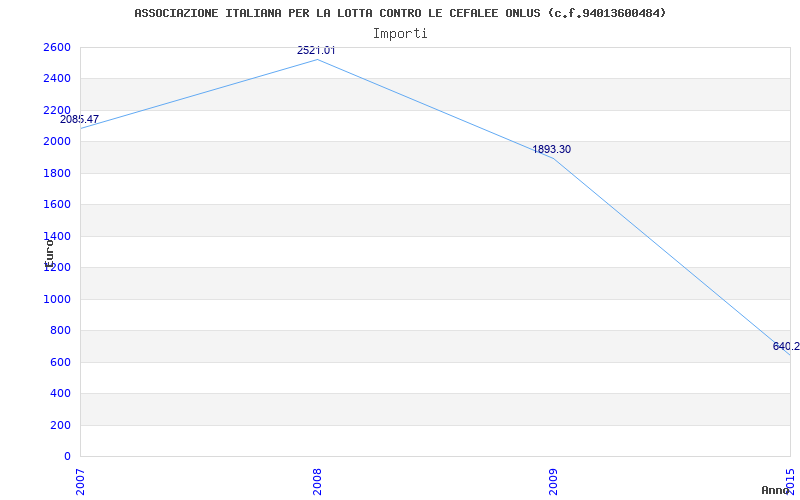Click the data label 1893.30

552,149
